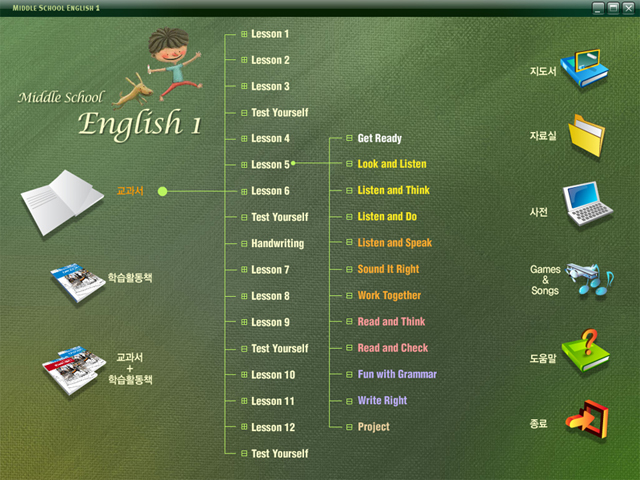Open the Handwriting entry
The height and width of the screenshot is (480, 640).
pos(277,244)
